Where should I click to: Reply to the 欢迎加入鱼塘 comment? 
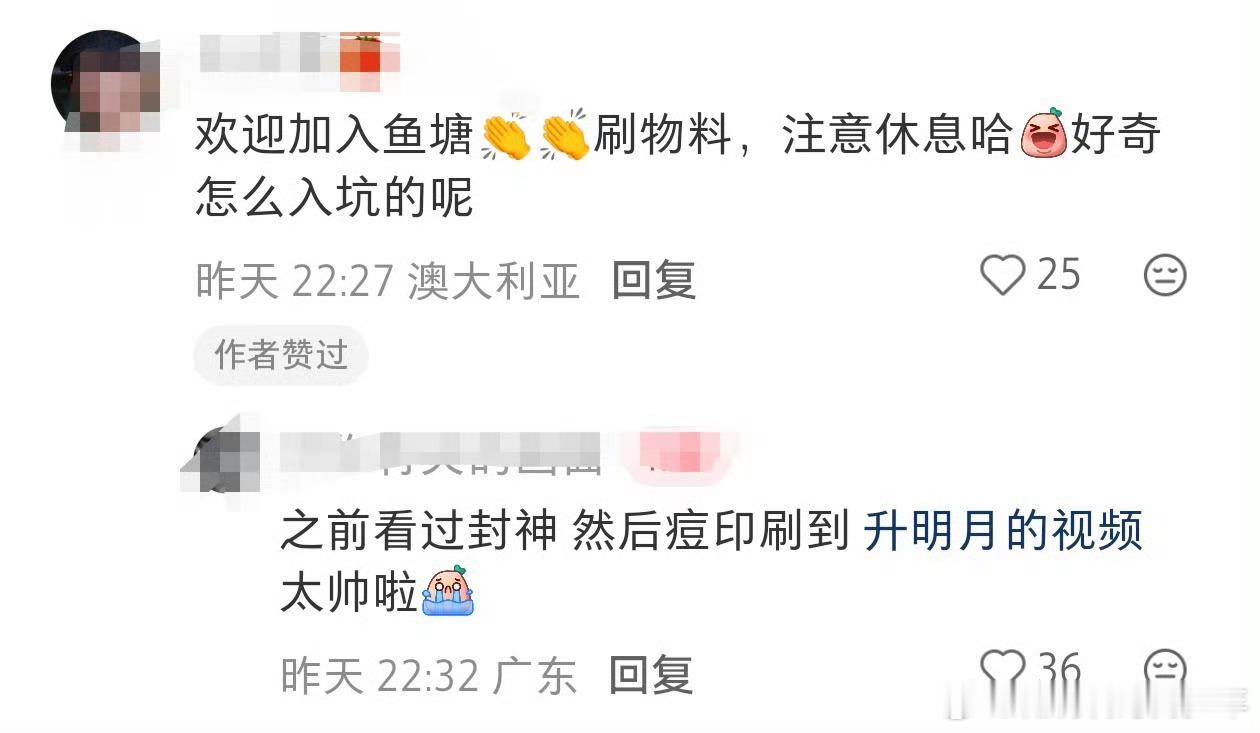(654, 281)
